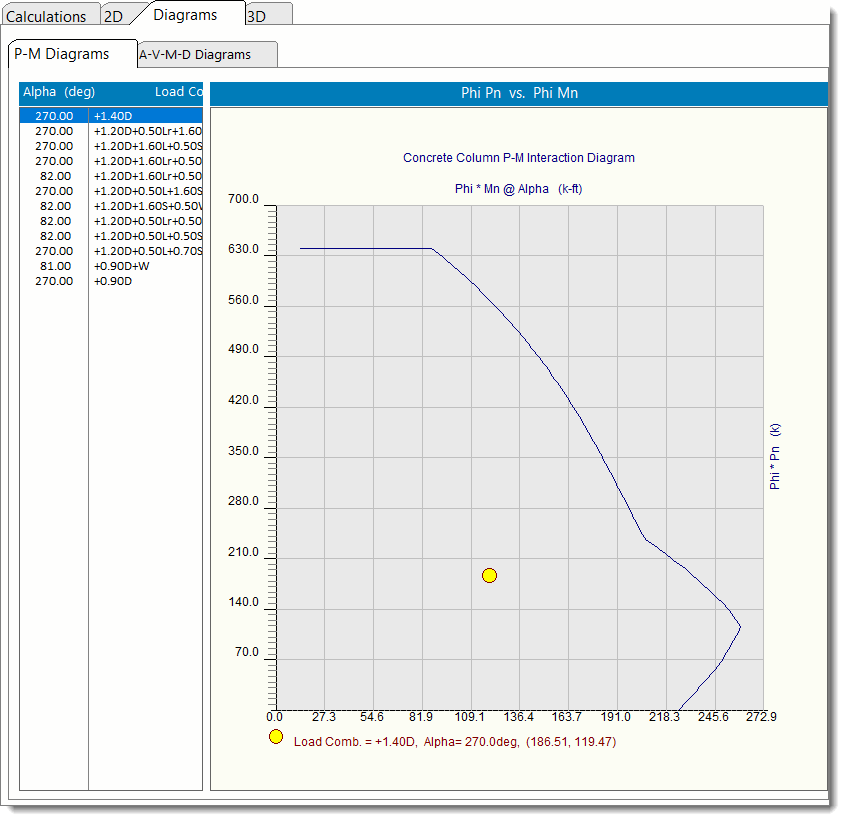Pick the +1.20D+1.60S+0.50 combination row
This screenshot has height=821, width=845.
(x=147, y=206)
